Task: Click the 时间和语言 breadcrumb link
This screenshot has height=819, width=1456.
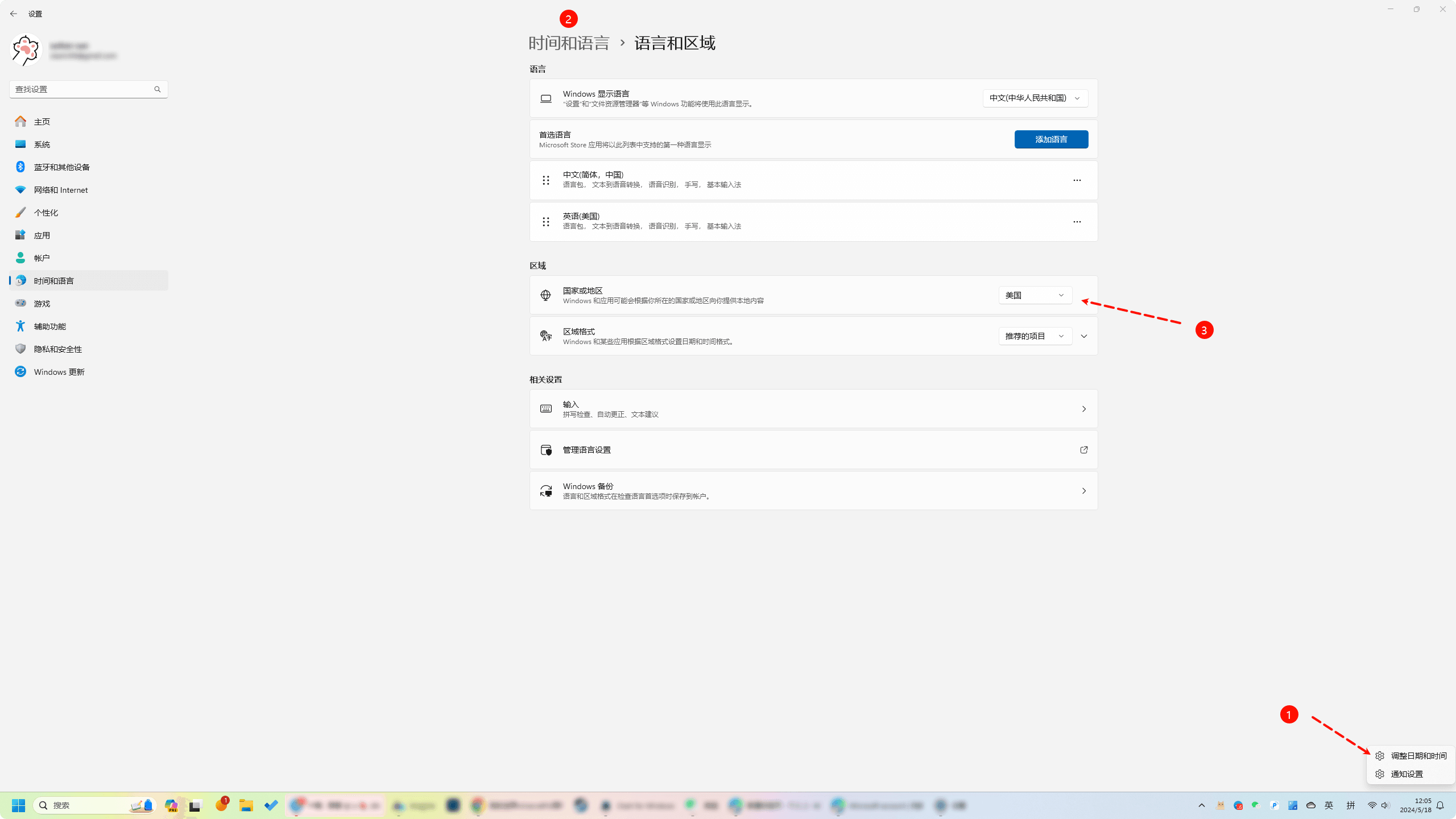Action: (x=569, y=43)
